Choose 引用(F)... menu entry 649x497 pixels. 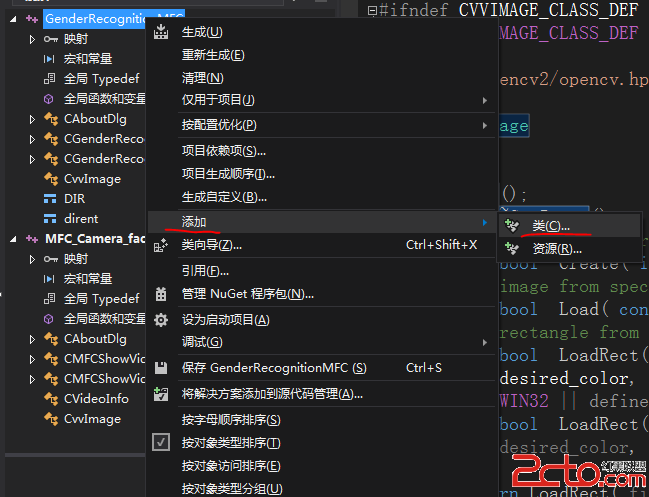click(323, 271)
